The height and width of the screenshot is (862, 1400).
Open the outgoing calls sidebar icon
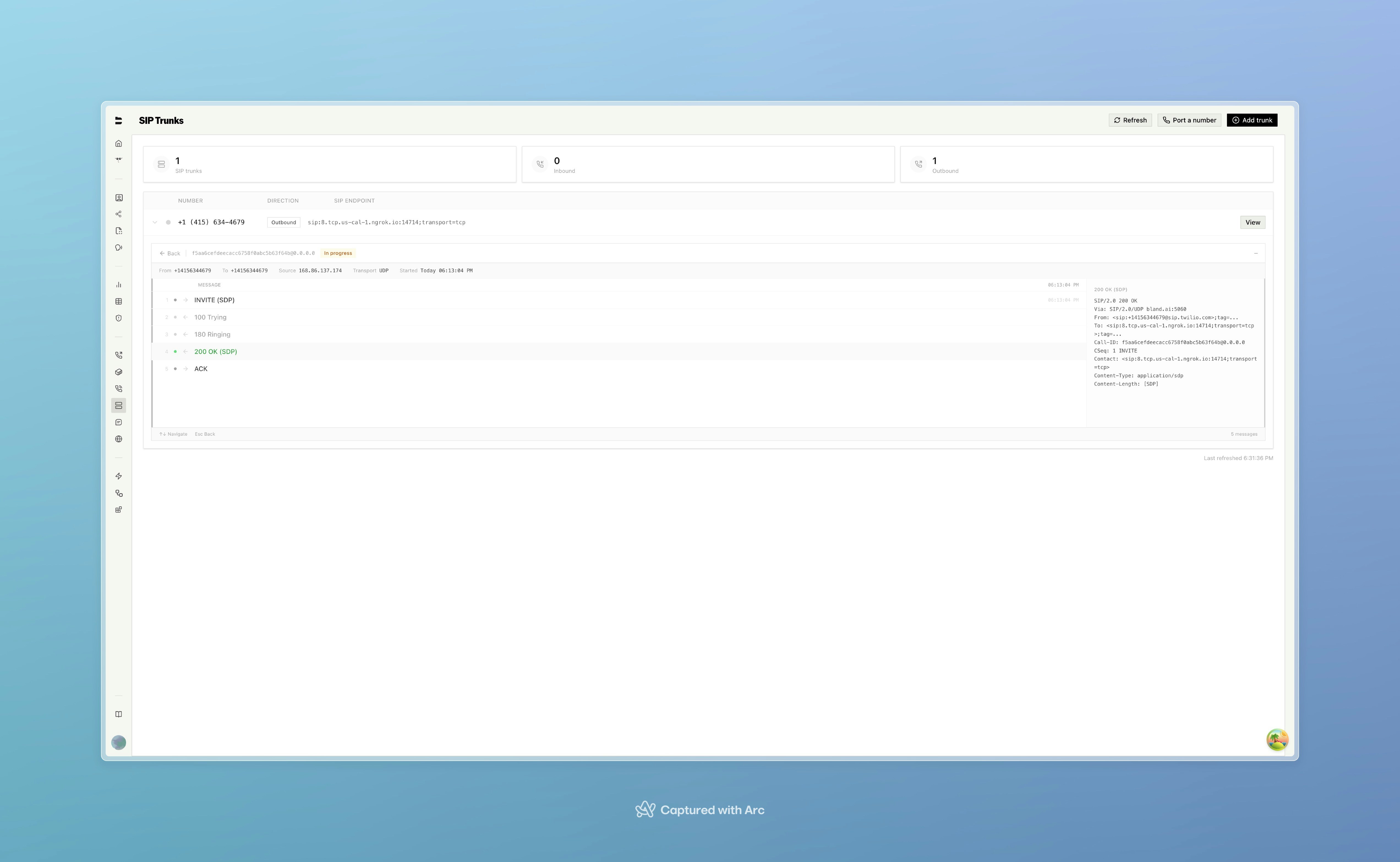coord(119,354)
